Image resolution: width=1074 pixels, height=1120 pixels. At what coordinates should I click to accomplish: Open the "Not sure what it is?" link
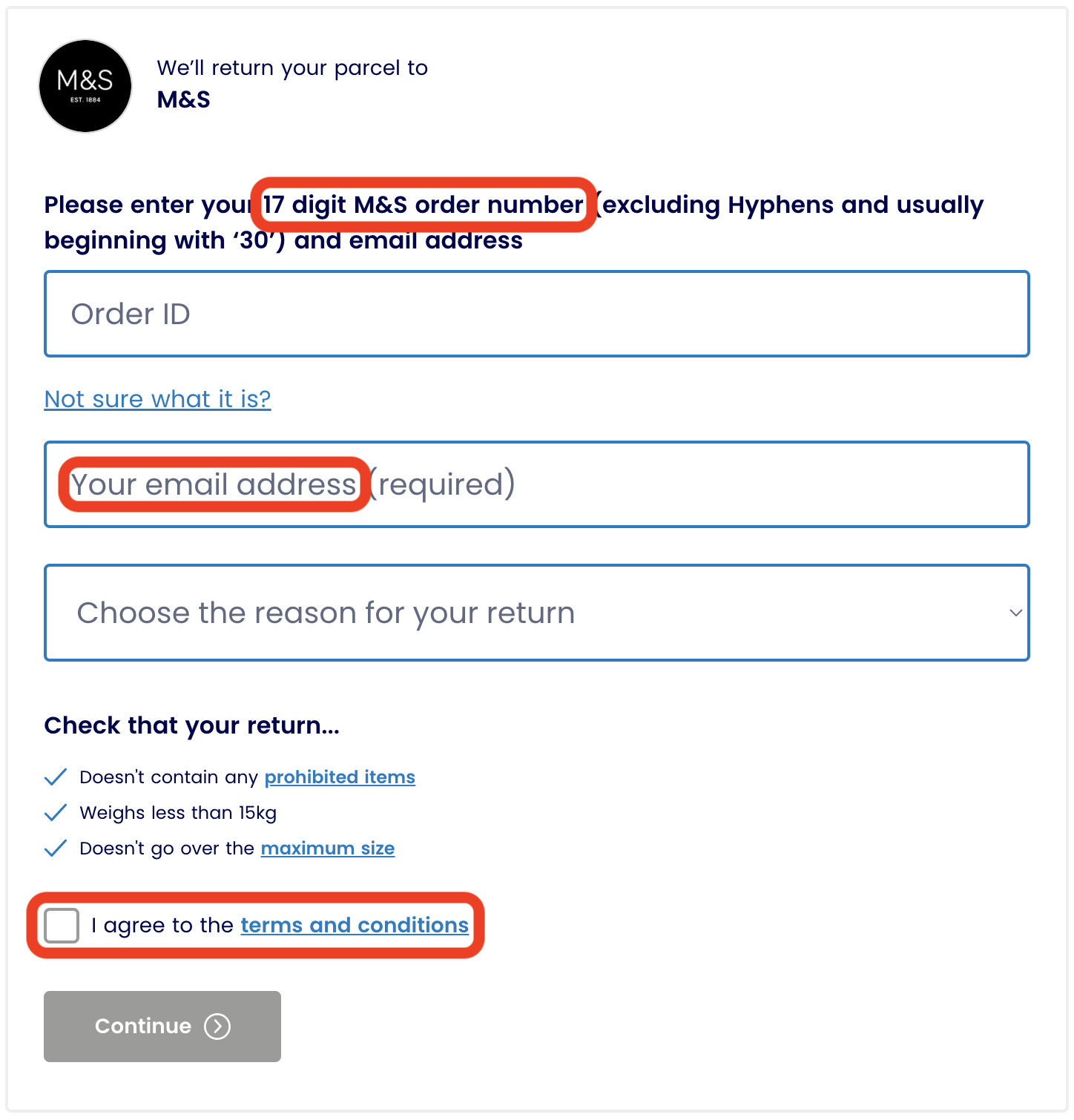[x=157, y=399]
